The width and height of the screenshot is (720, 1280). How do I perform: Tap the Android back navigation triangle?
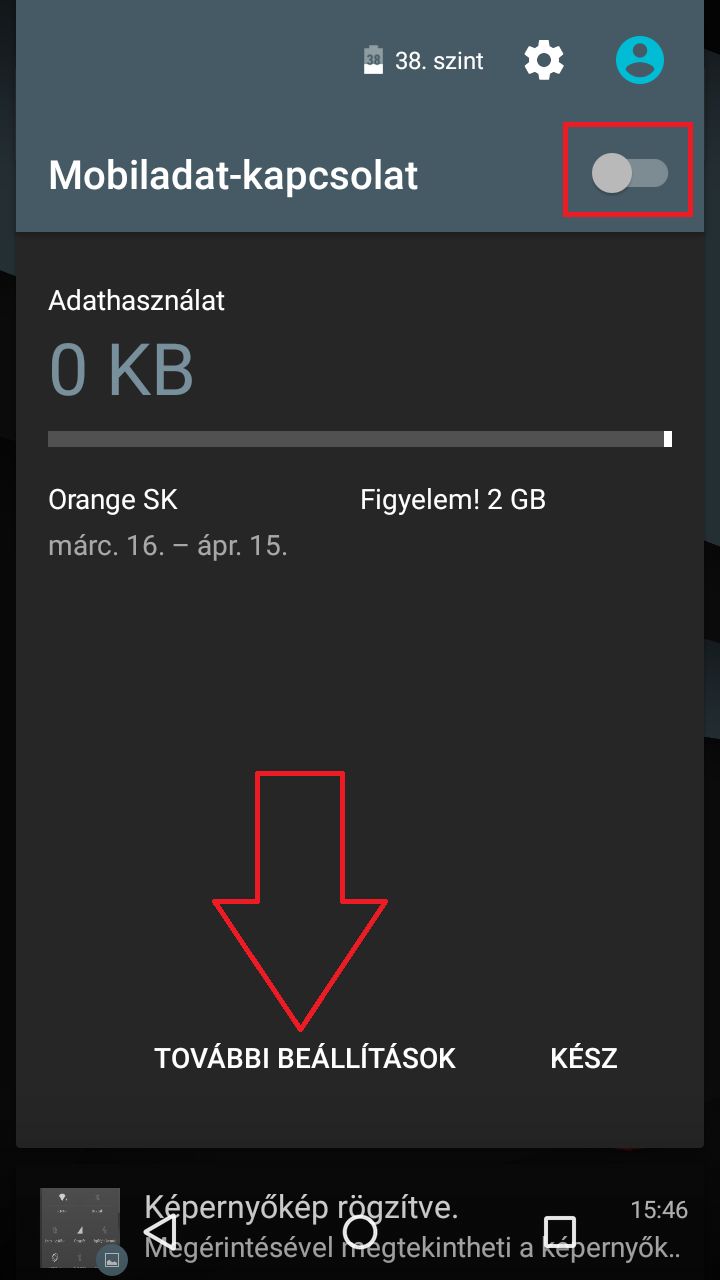coord(160,1230)
